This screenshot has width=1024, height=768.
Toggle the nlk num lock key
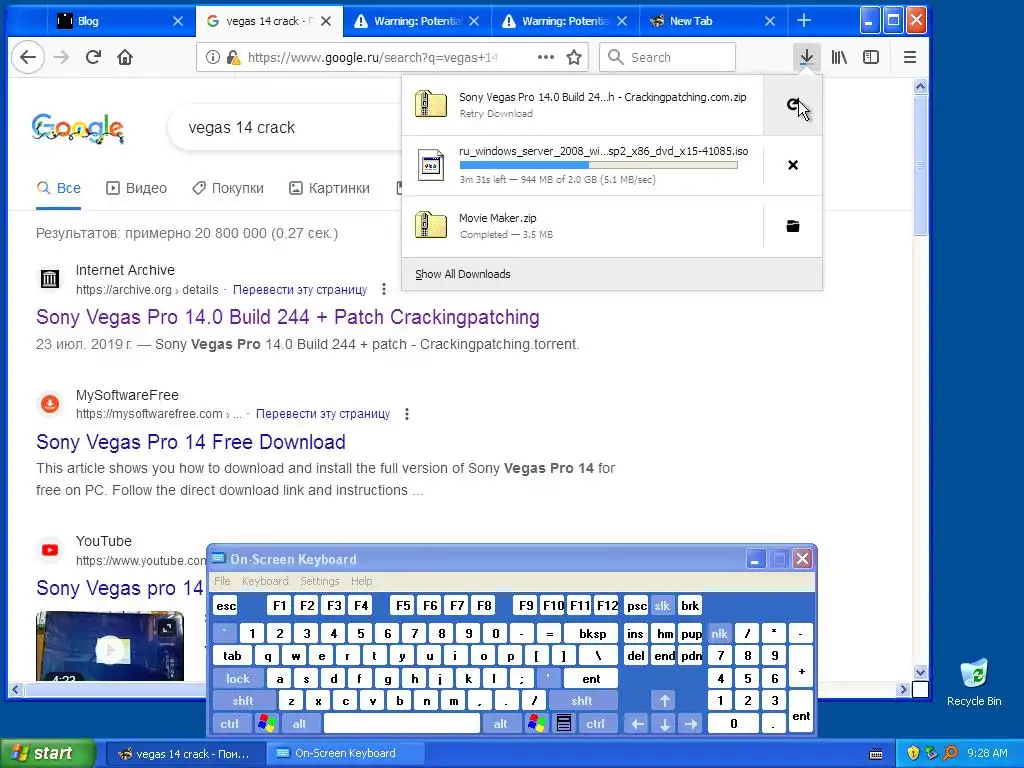tap(719, 633)
